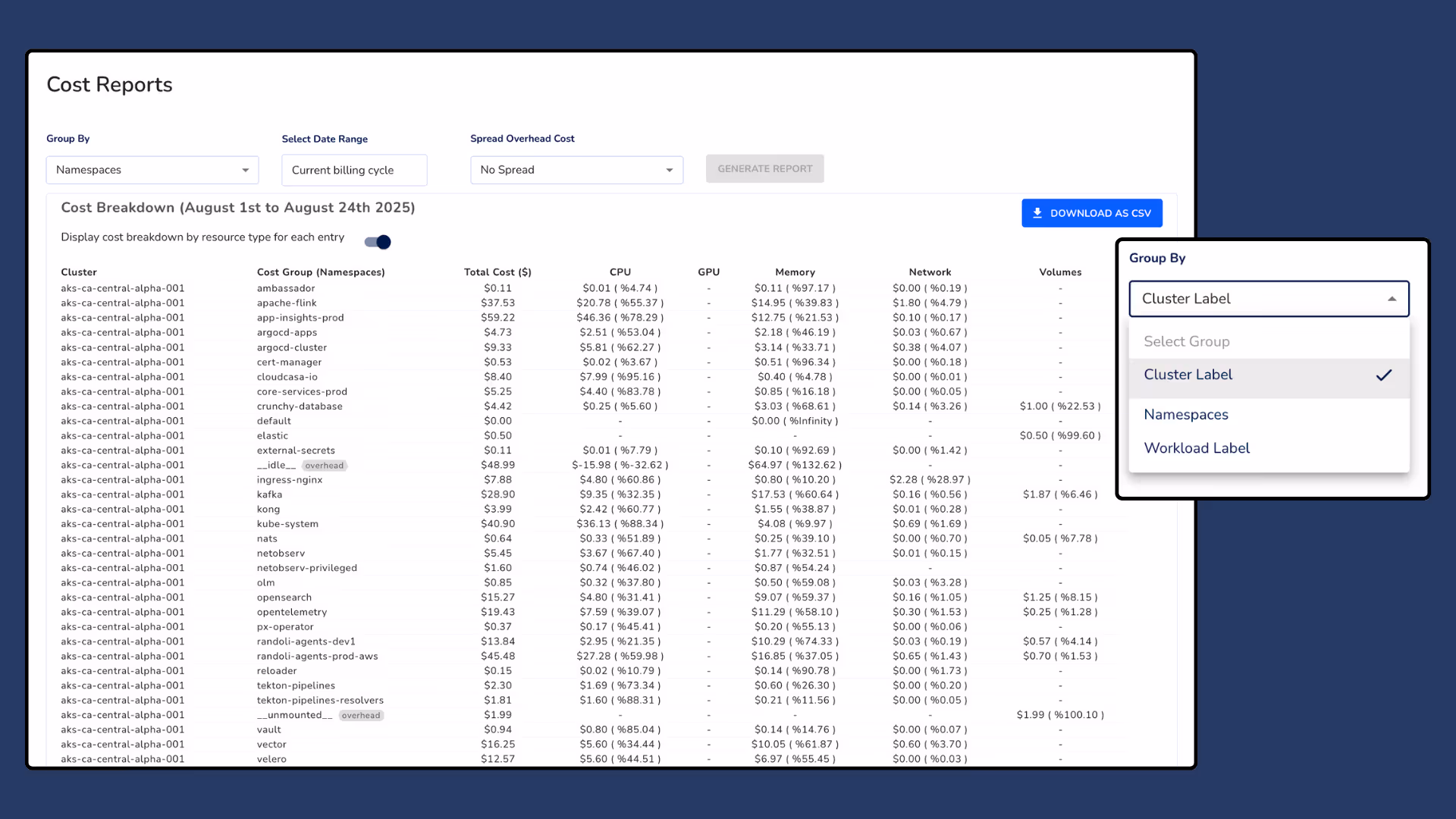
Task: Click the Network column header
Action: (x=930, y=272)
